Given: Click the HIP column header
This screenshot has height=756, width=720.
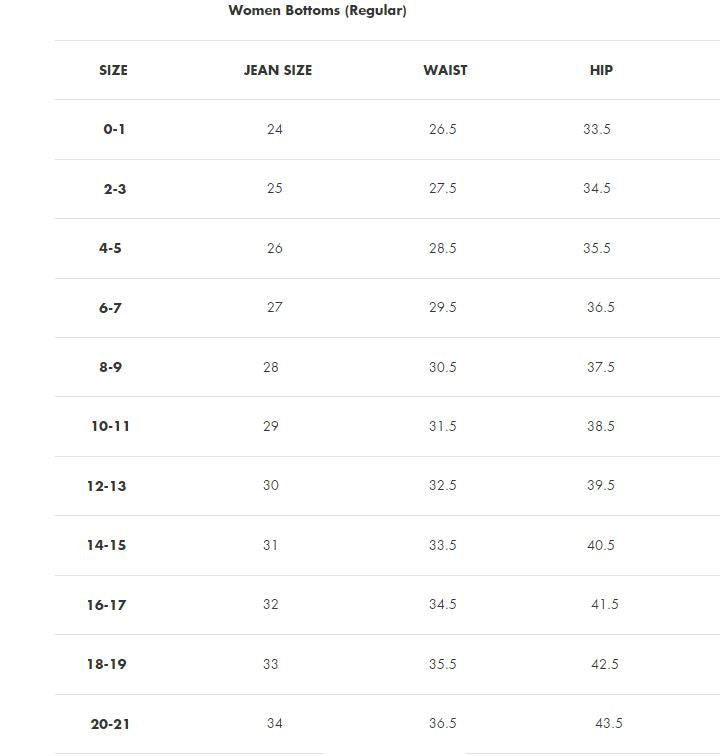Looking at the screenshot, I should 601,70.
